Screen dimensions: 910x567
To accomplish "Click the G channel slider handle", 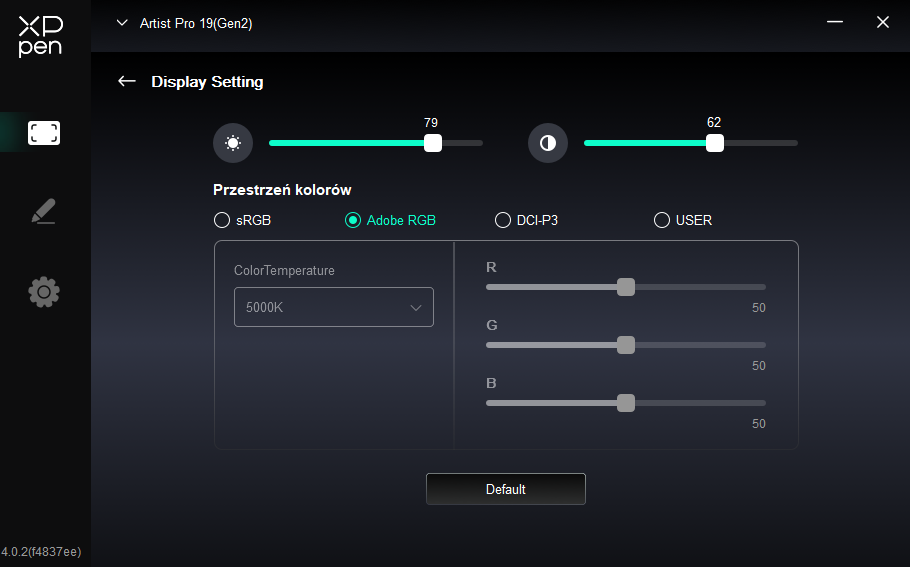I will [626, 345].
